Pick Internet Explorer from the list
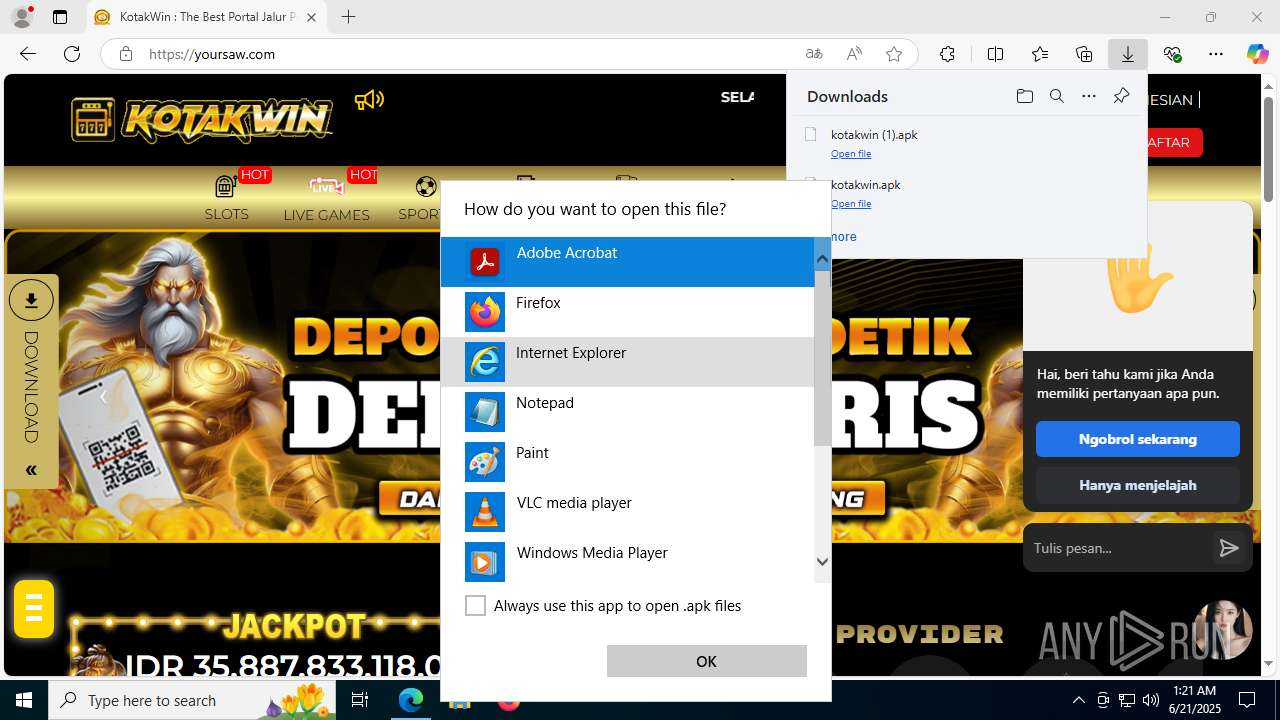The image size is (1280, 720). (x=627, y=362)
